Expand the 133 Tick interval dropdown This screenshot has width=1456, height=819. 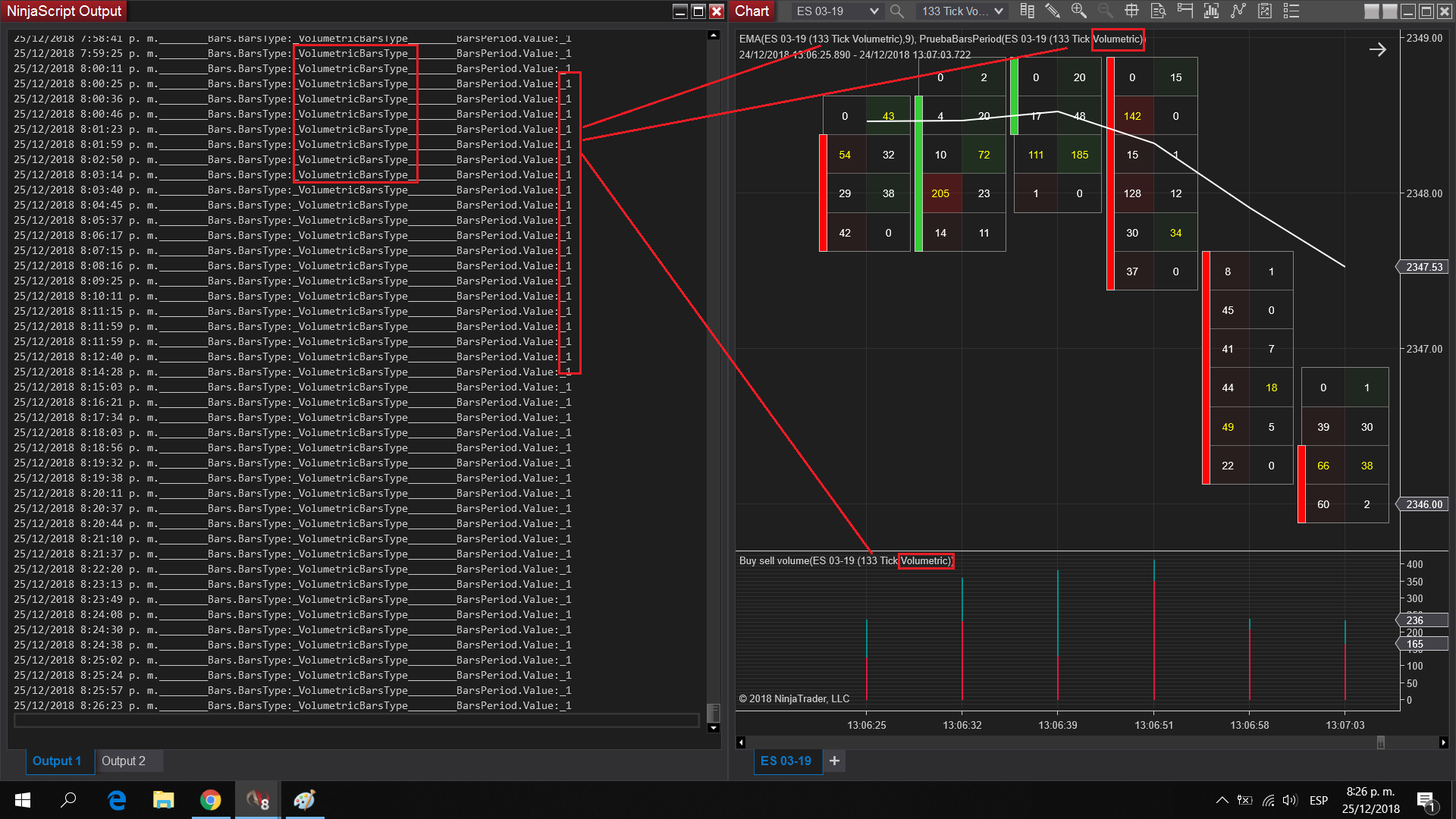(x=998, y=11)
